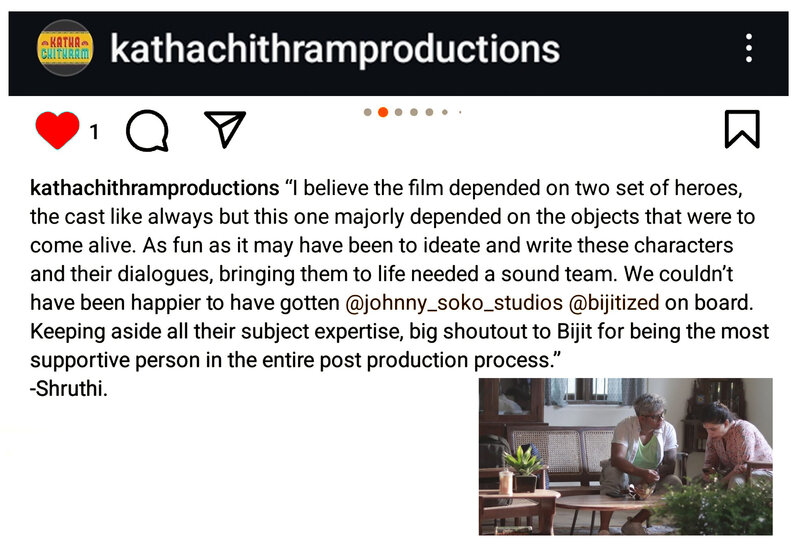
Task: Click the post caption quote text
Action: (x=399, y=274)
